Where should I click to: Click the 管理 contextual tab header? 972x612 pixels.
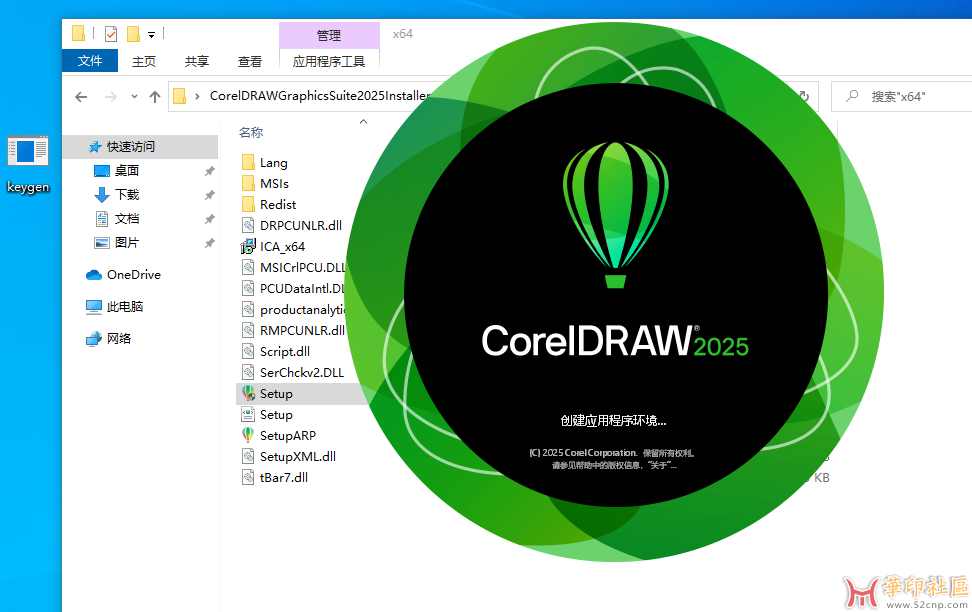point(329,35)
